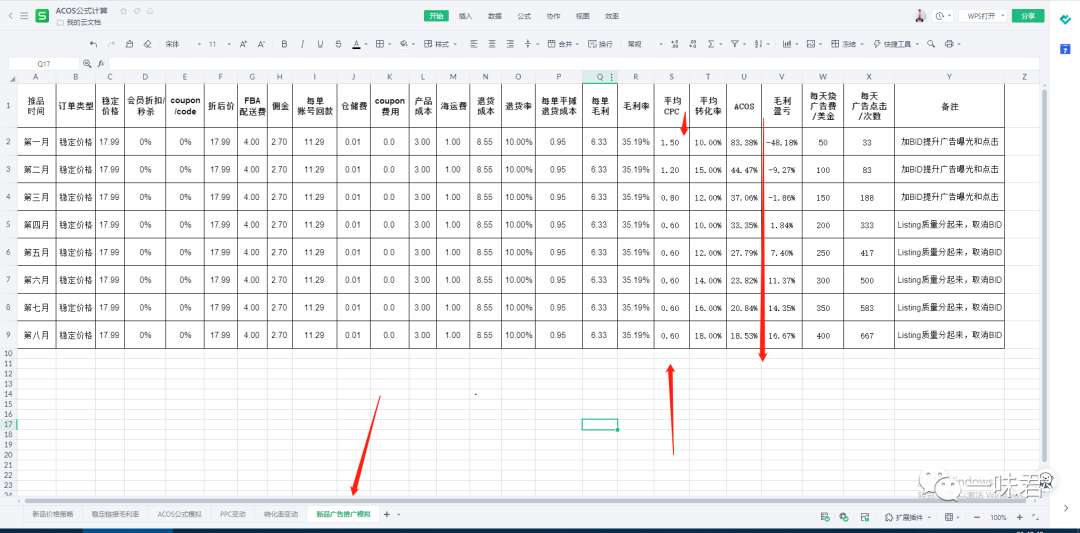This screenshot has width=1080, height=533.
Task: Toggle Bold formatting
Action: (284, 44)
